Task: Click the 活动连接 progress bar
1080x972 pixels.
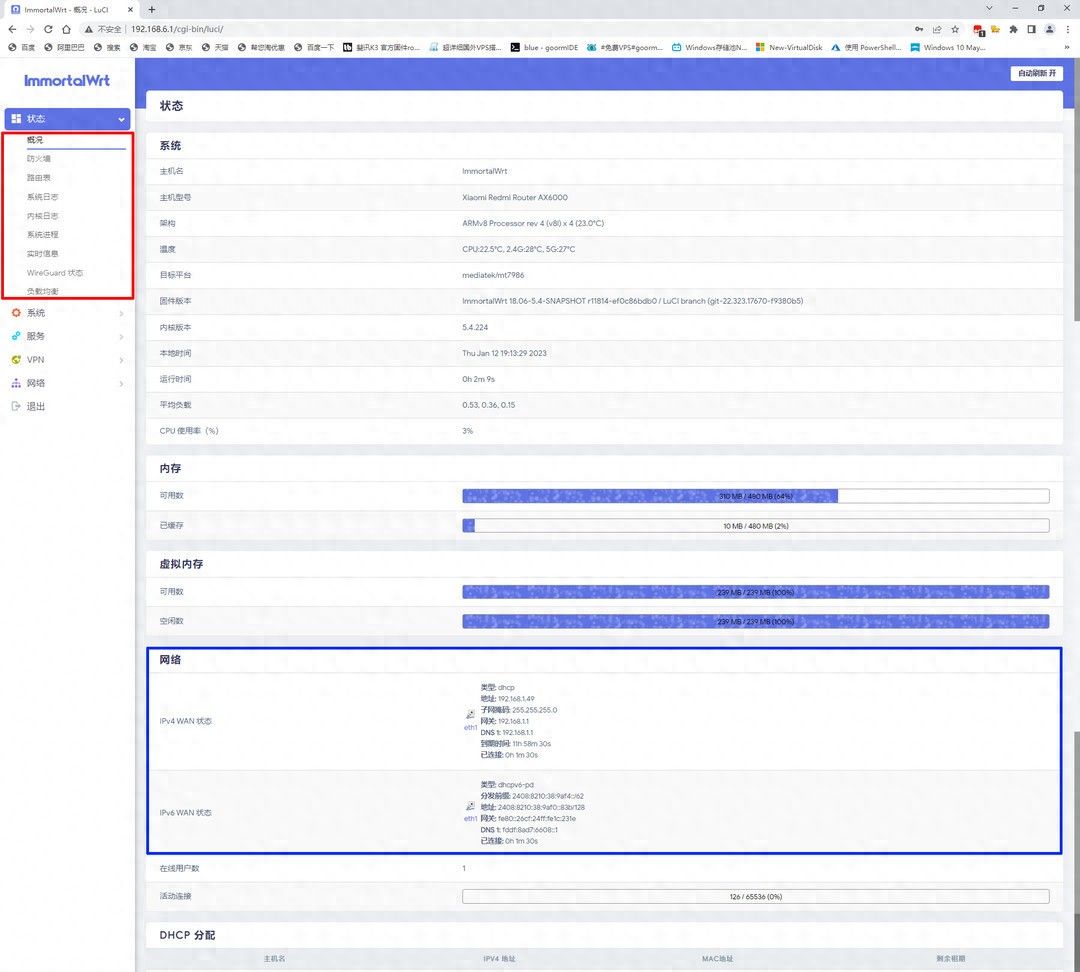Action: click(755, 897)
